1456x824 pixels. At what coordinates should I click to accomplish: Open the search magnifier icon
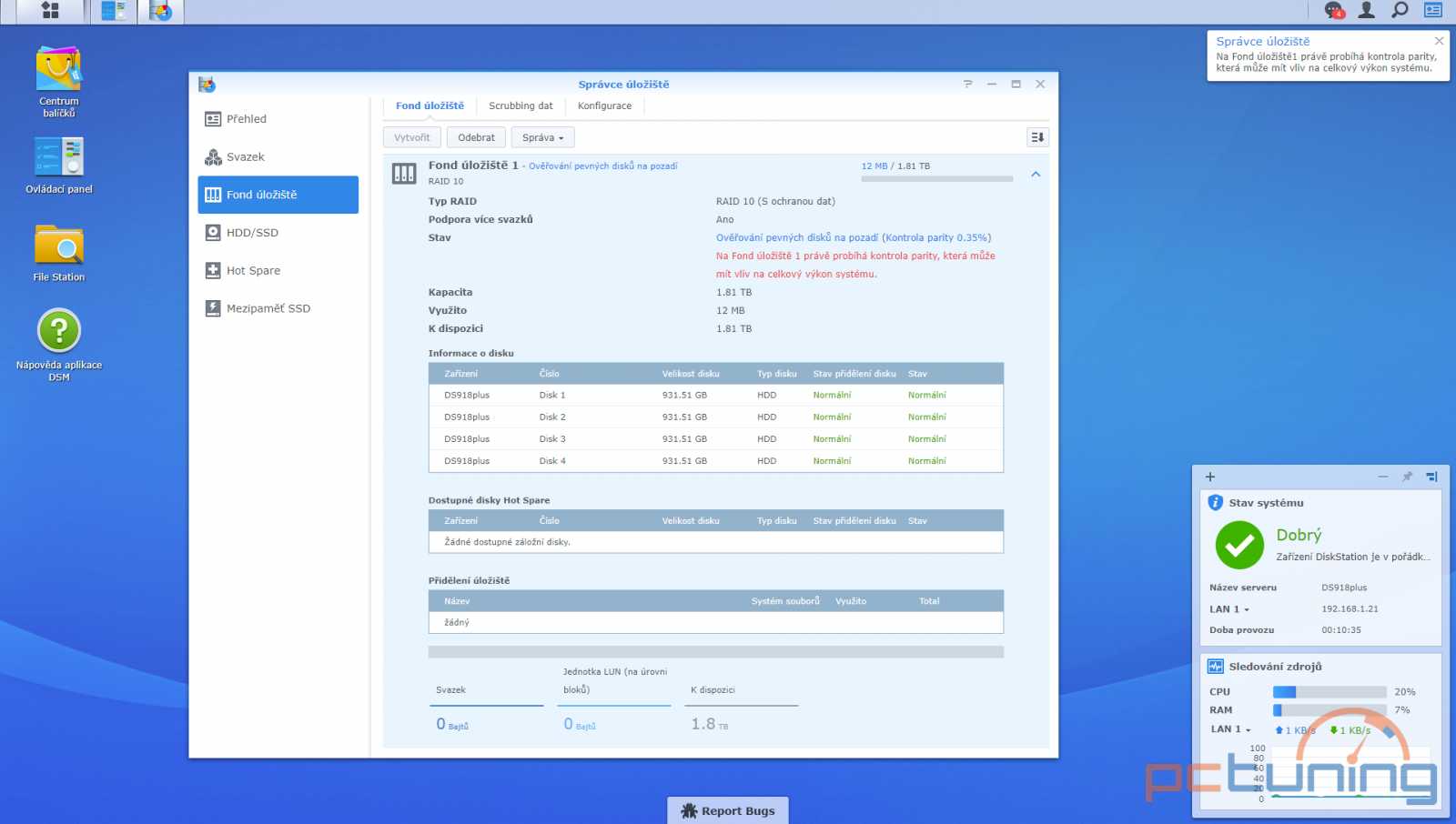tap(1400, 10)
